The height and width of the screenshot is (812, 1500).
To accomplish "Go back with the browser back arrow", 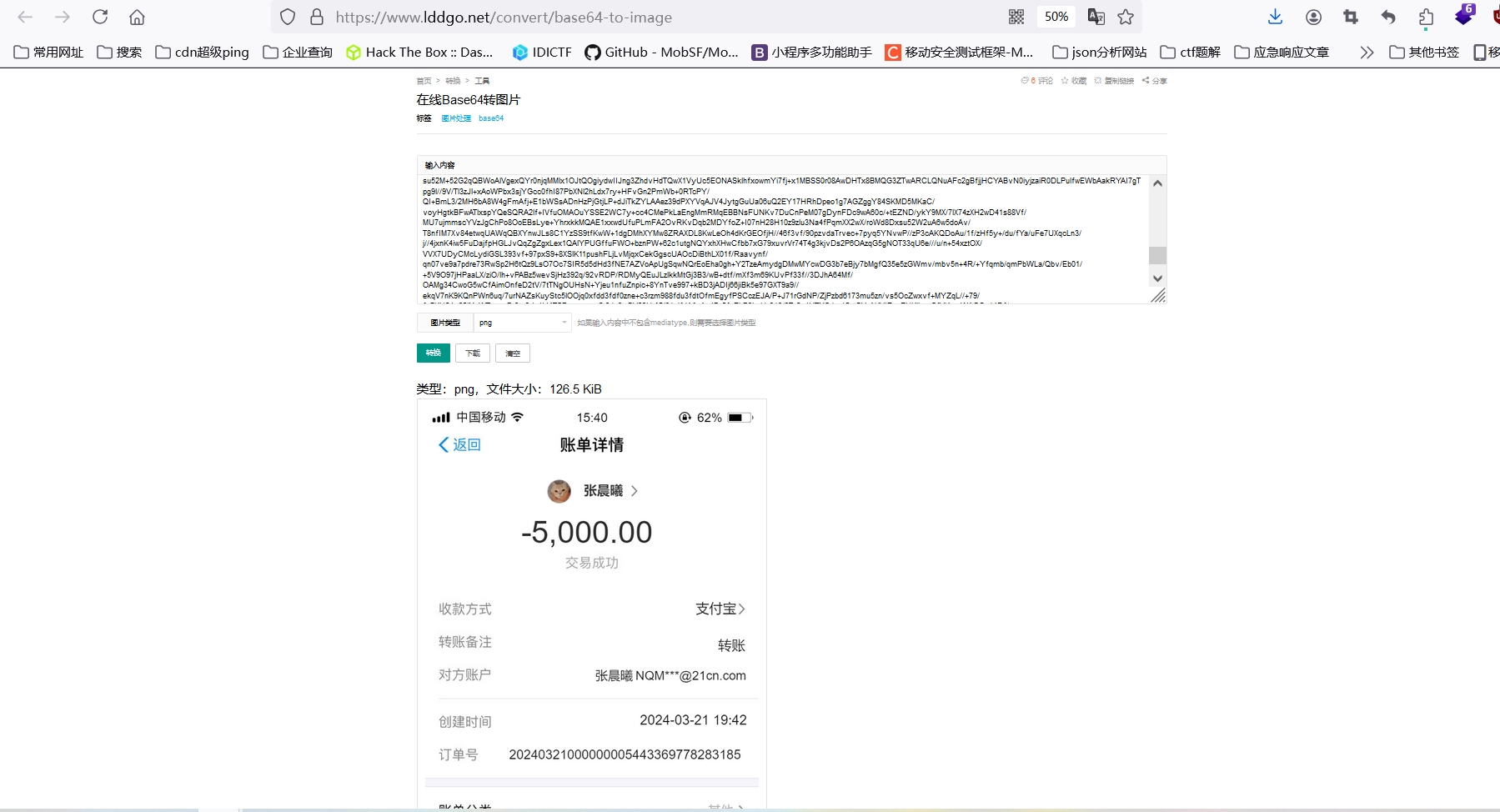I will (25, 17).
